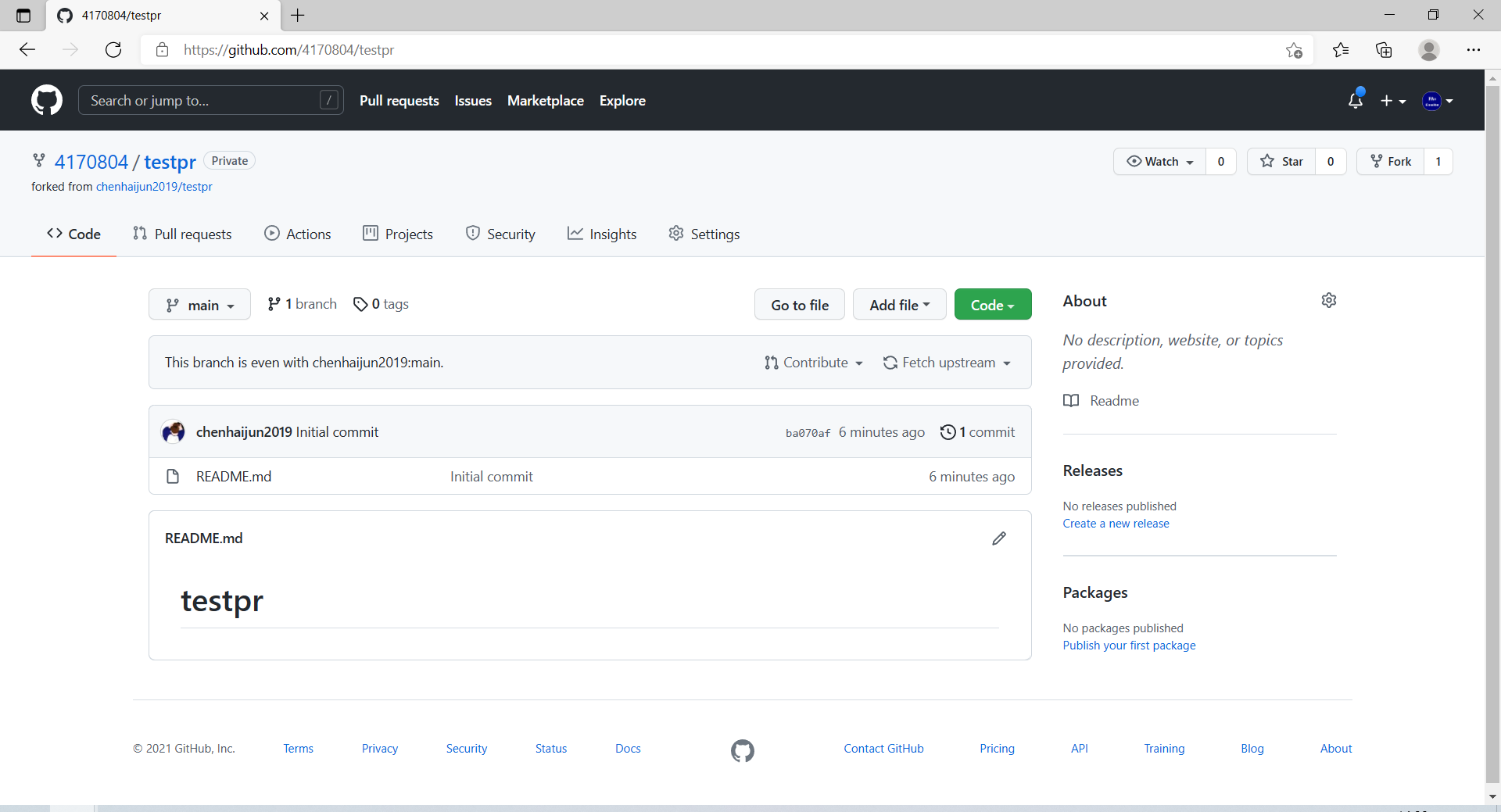Switch to the Settings tab
Viewport: 1501px width, 812px height.
[x=704, y=234]
